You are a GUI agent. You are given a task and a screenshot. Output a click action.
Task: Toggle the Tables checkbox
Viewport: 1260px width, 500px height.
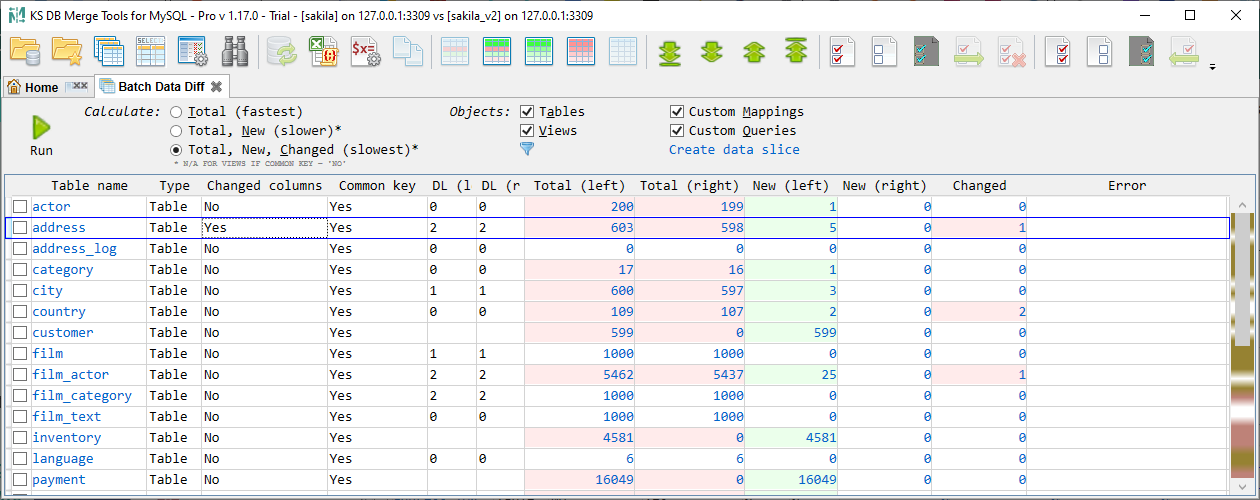527,112
